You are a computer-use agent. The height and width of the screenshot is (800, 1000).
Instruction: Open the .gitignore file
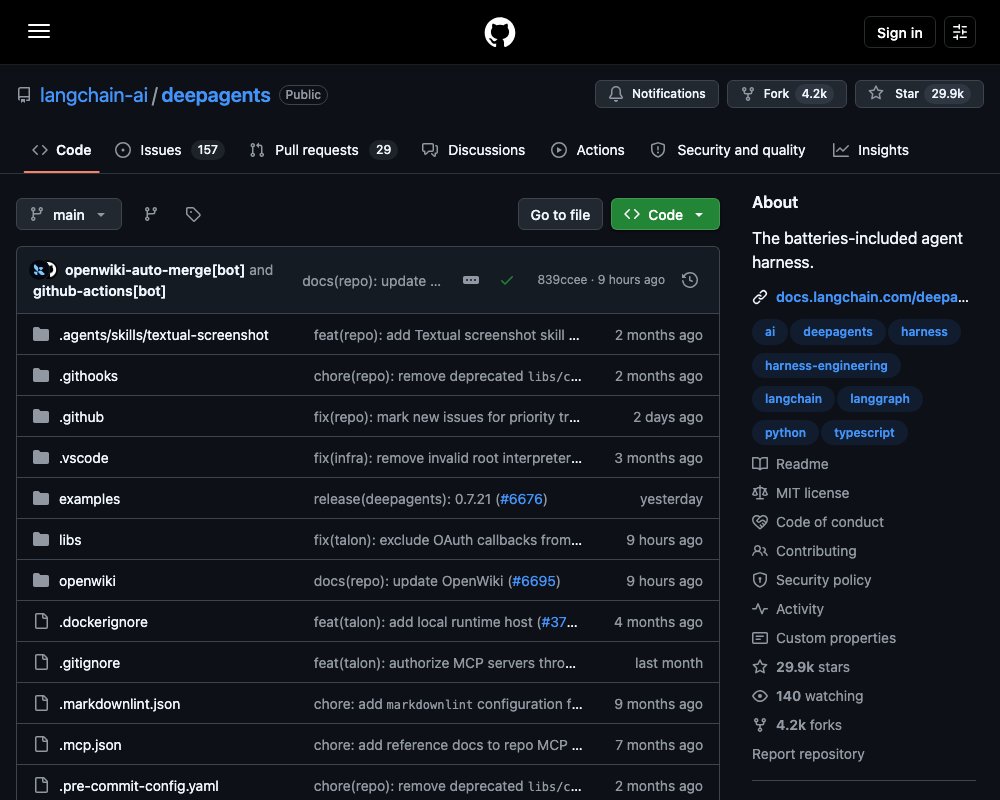coord(89,663)
